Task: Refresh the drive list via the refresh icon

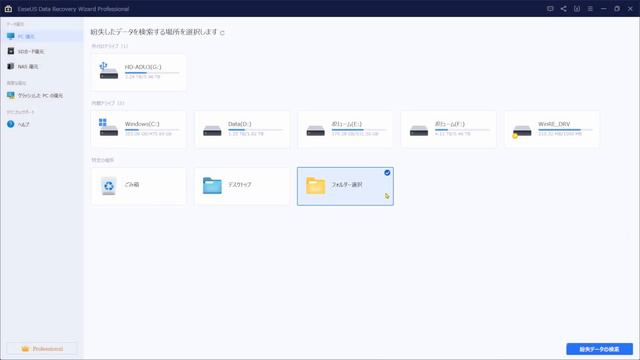Action: point(222,33)
